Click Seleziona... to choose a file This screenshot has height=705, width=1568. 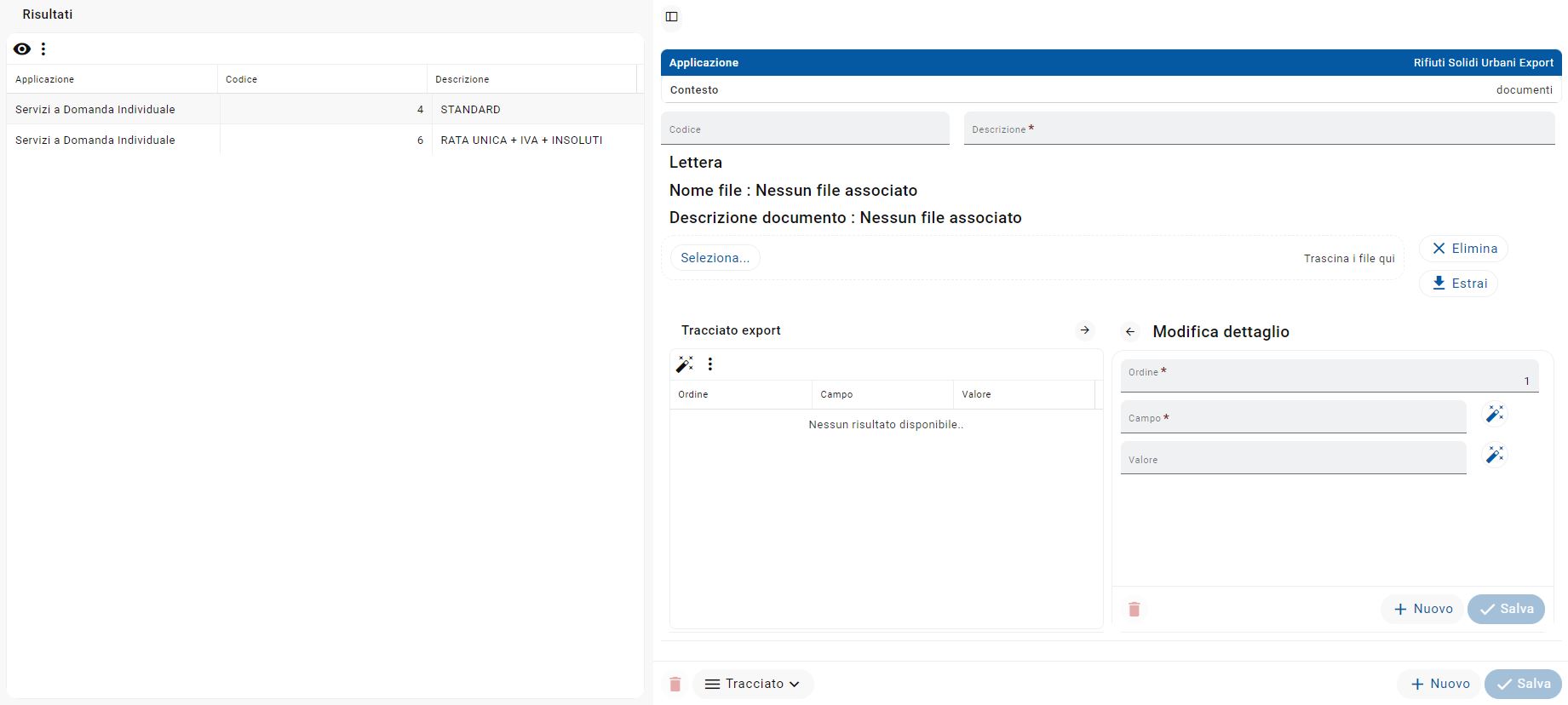pos(715,258)
